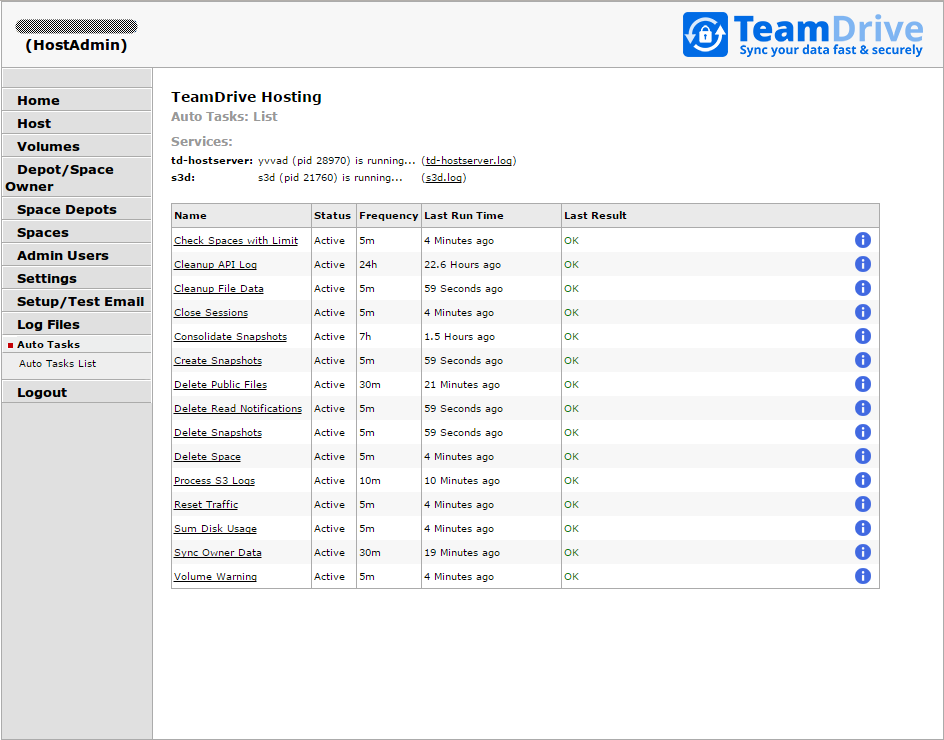Image resolution: width=944 pixels, height=740 pixels.
Task: Click Logout in the sidebar
Action: coord(76,392)
